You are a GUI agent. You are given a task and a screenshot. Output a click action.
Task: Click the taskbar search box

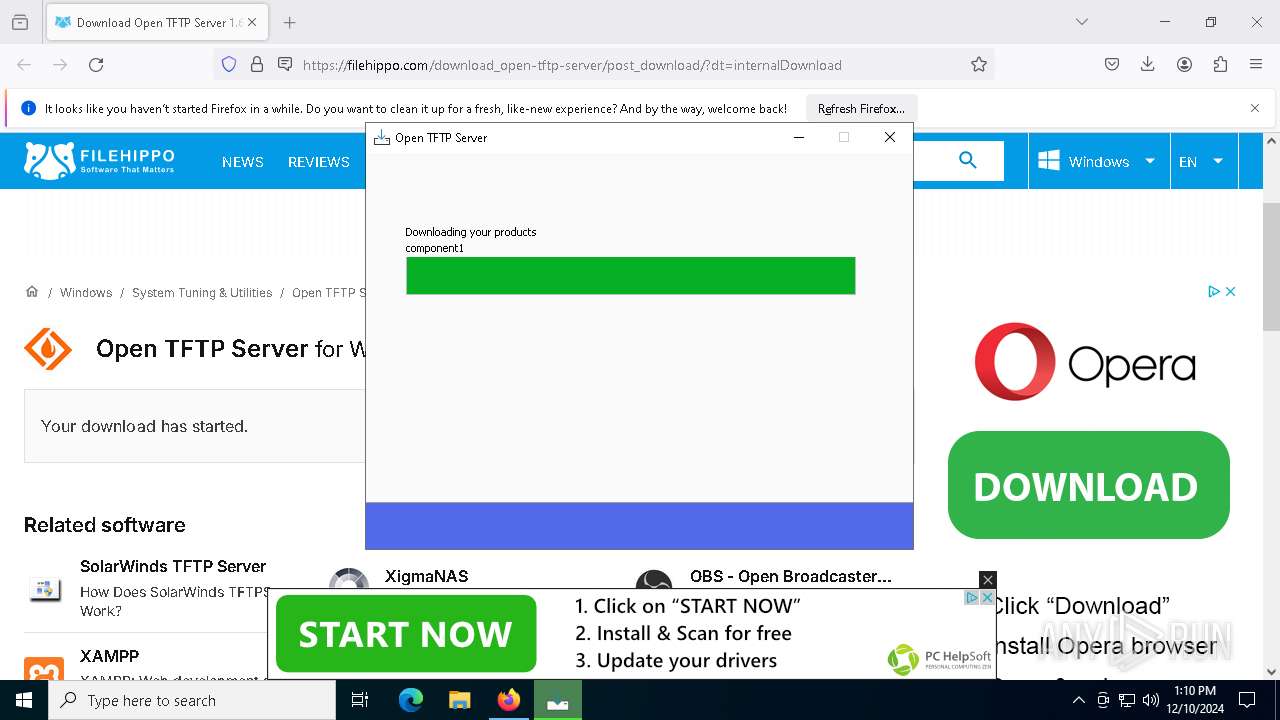click(x=192, y=700)
